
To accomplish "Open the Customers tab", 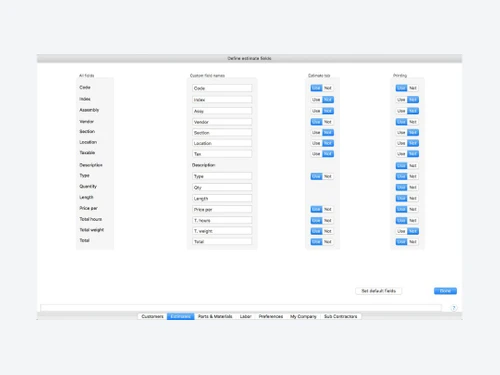I will click(152, 316).
